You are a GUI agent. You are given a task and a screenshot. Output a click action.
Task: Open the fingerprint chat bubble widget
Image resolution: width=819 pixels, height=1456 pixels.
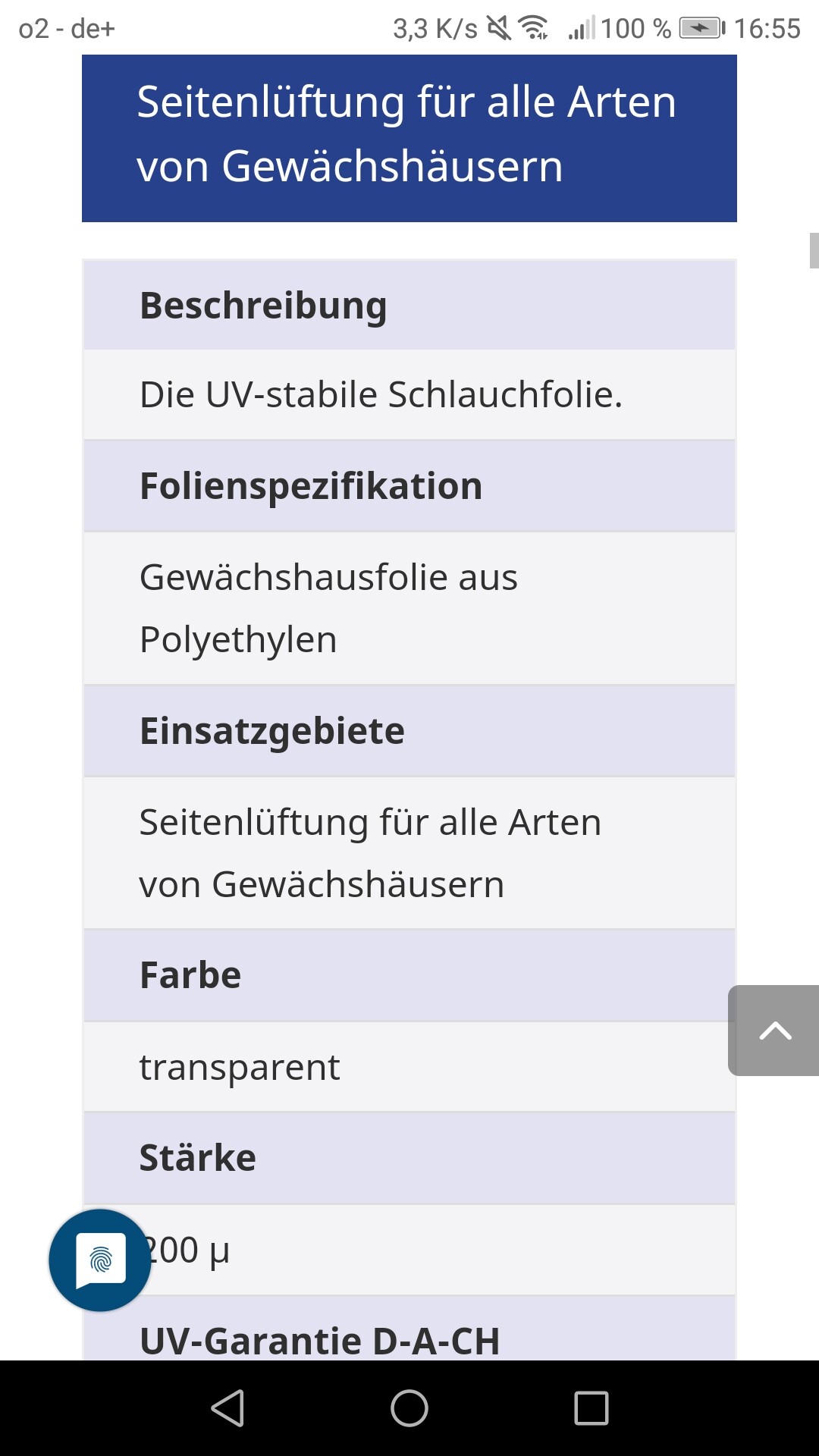(100, 1260)
